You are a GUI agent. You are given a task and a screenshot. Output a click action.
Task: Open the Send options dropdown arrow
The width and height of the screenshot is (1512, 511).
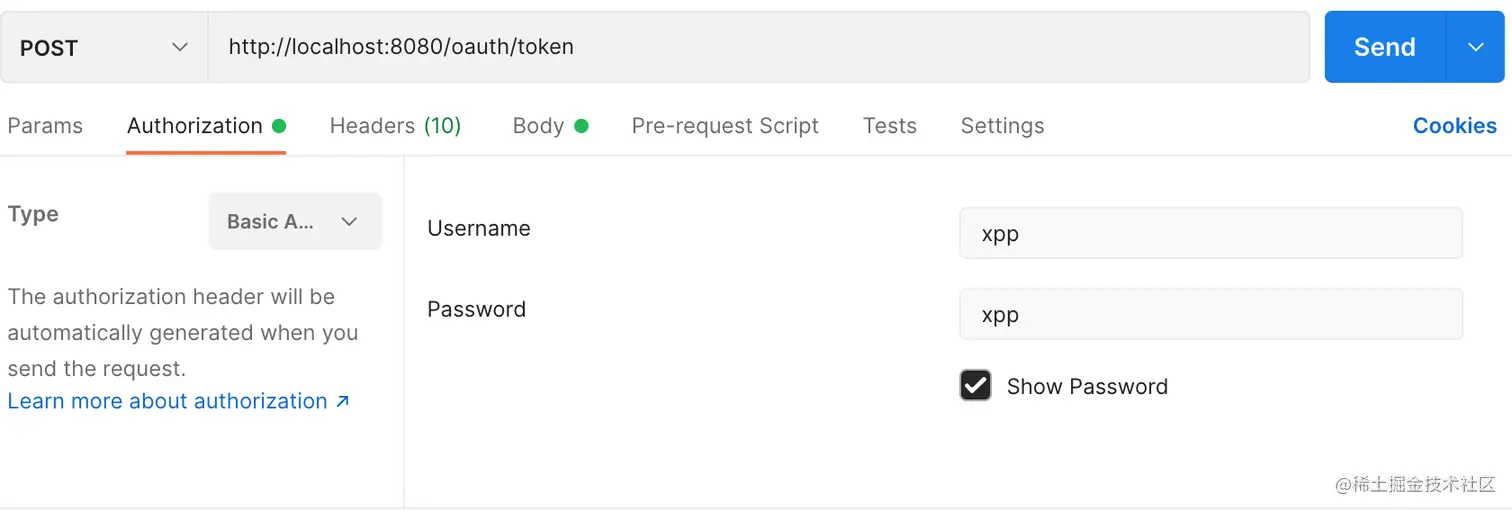[x=1476, y=47]
